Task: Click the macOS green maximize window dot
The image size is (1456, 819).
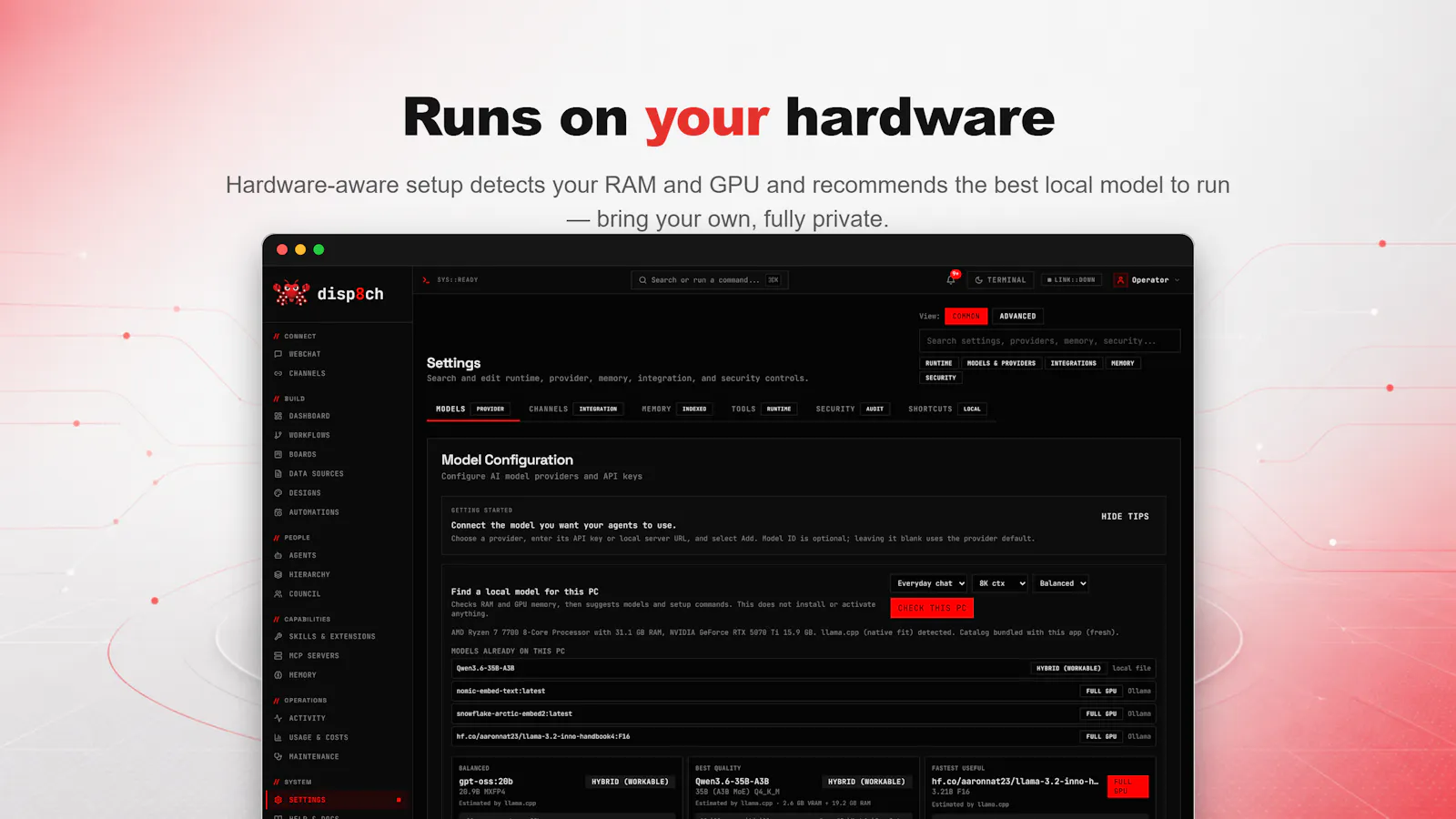Action: coord(318,249)
